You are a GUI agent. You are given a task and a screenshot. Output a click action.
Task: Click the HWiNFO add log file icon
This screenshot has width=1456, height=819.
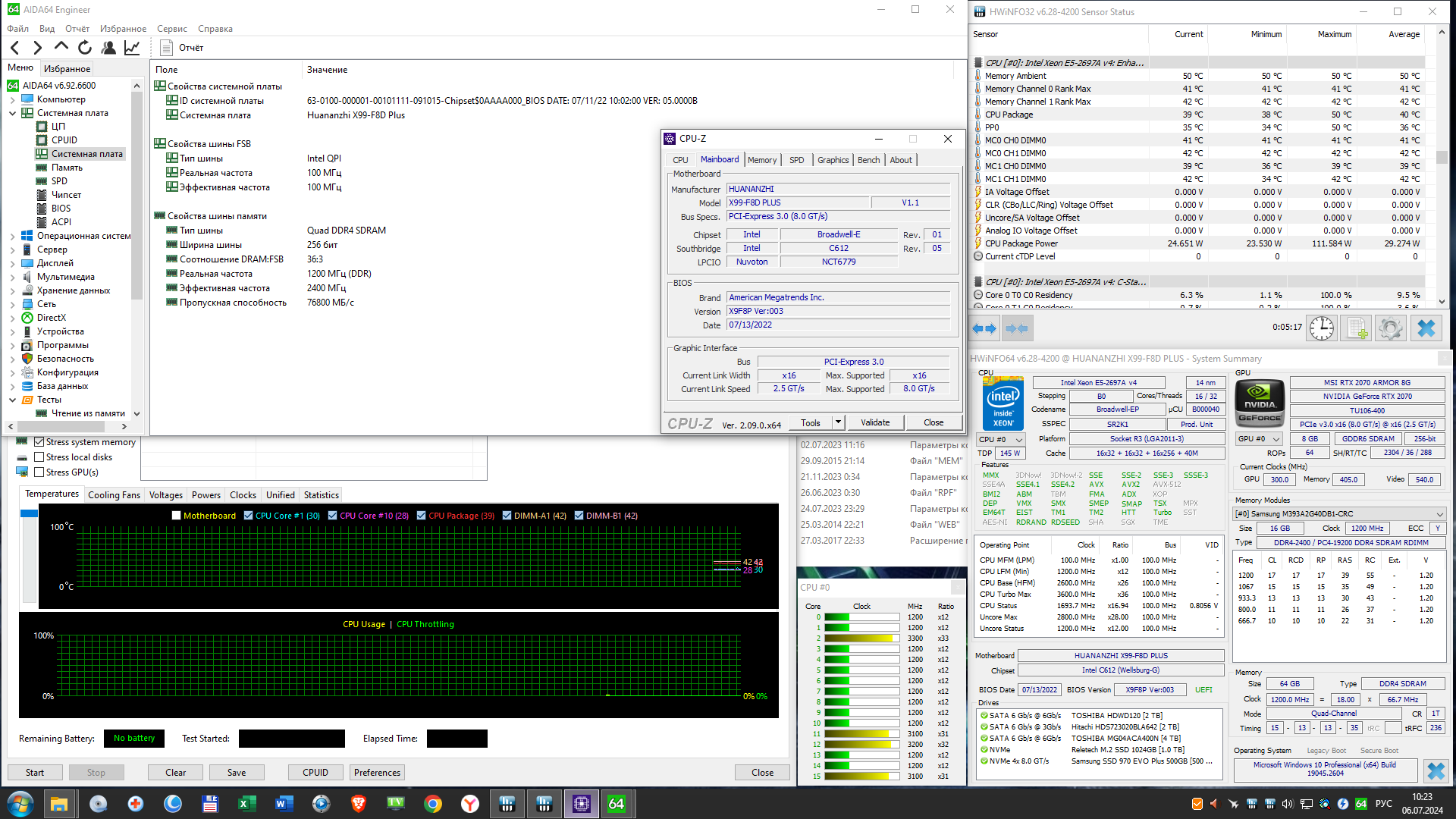point(1356,328)
